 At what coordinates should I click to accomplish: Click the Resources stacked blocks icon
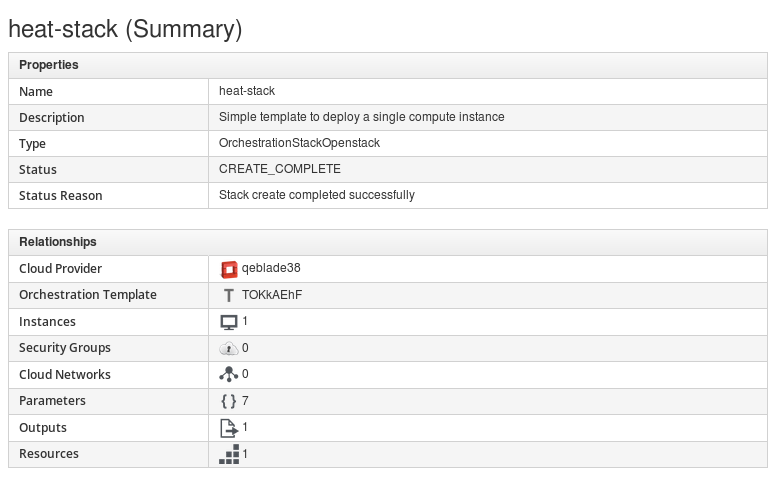[229, 454]
